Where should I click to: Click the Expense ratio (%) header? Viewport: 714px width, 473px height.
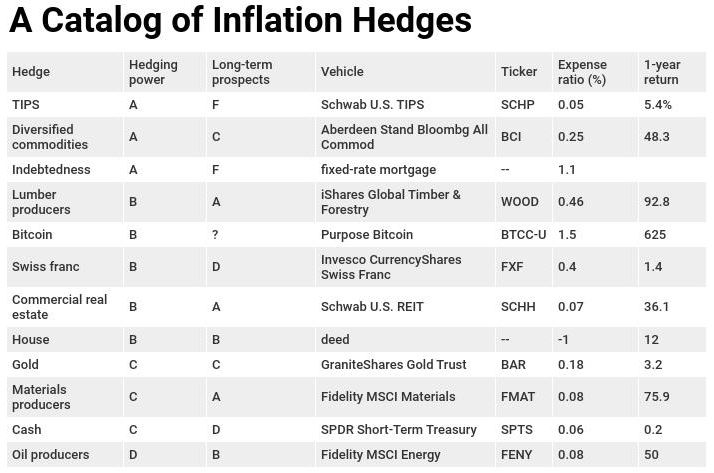[x=582, y=72]
